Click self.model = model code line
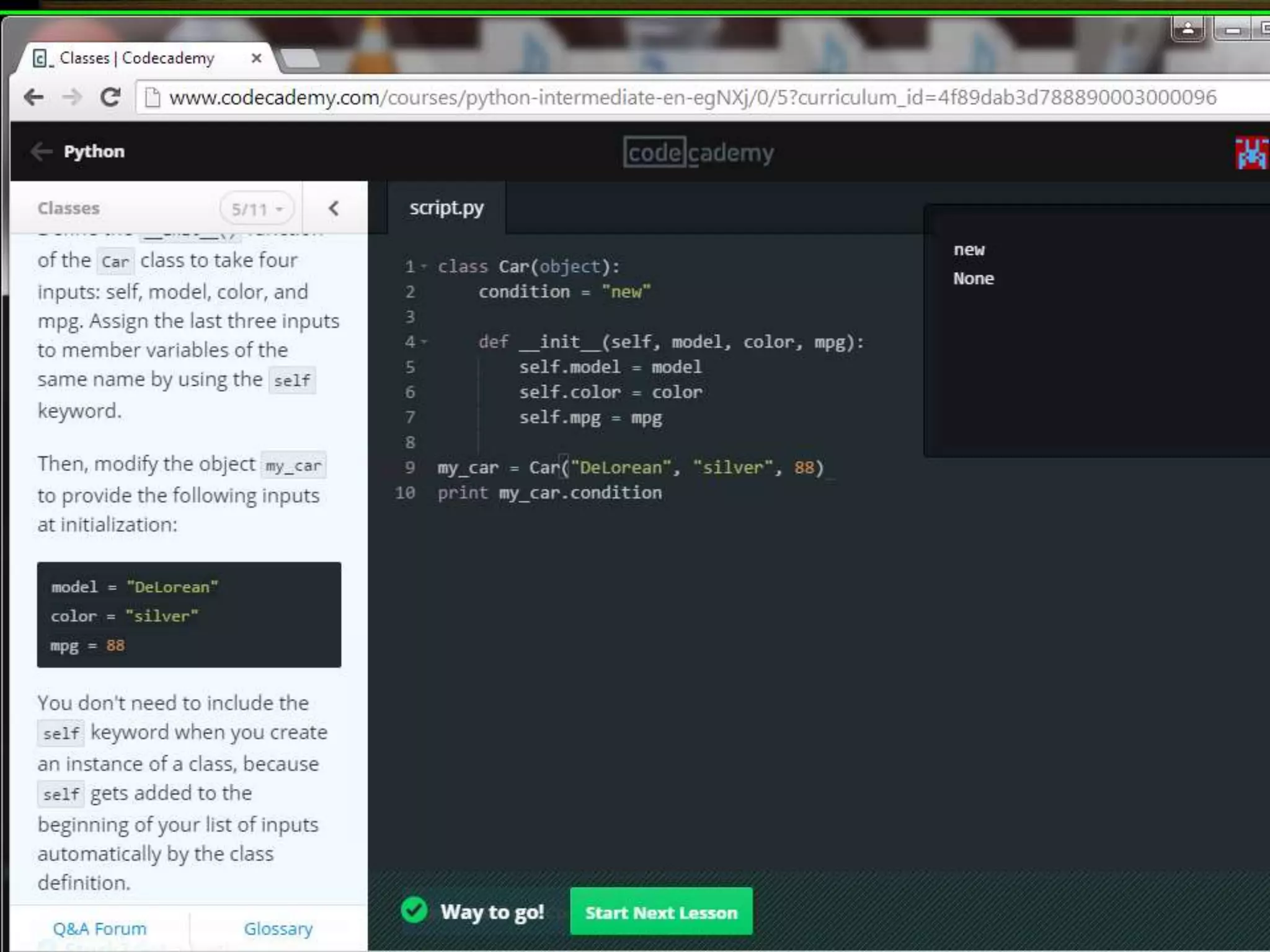The width and height of the screenshot is (1270, 952). coord(610,367)
